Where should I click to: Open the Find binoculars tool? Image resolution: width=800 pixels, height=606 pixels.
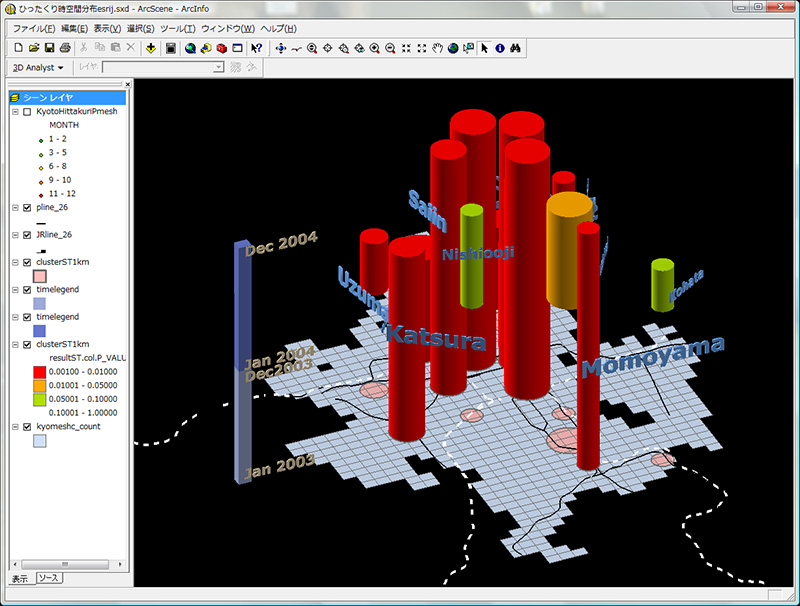click(514, 47)
